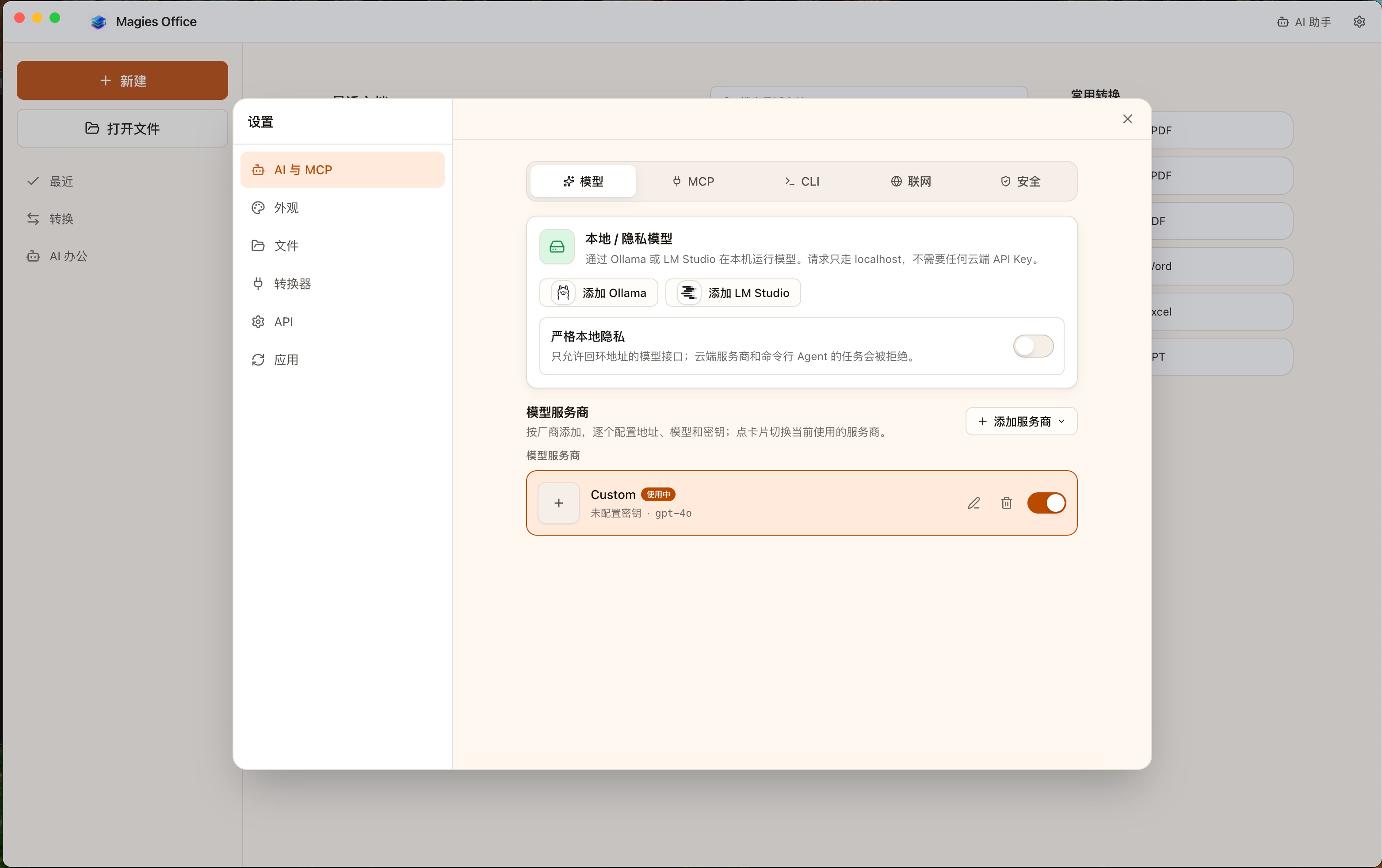Open the 添加服务商 dropdown
This screenshot has height=868, width=1382.
(x=1021, y=421)
